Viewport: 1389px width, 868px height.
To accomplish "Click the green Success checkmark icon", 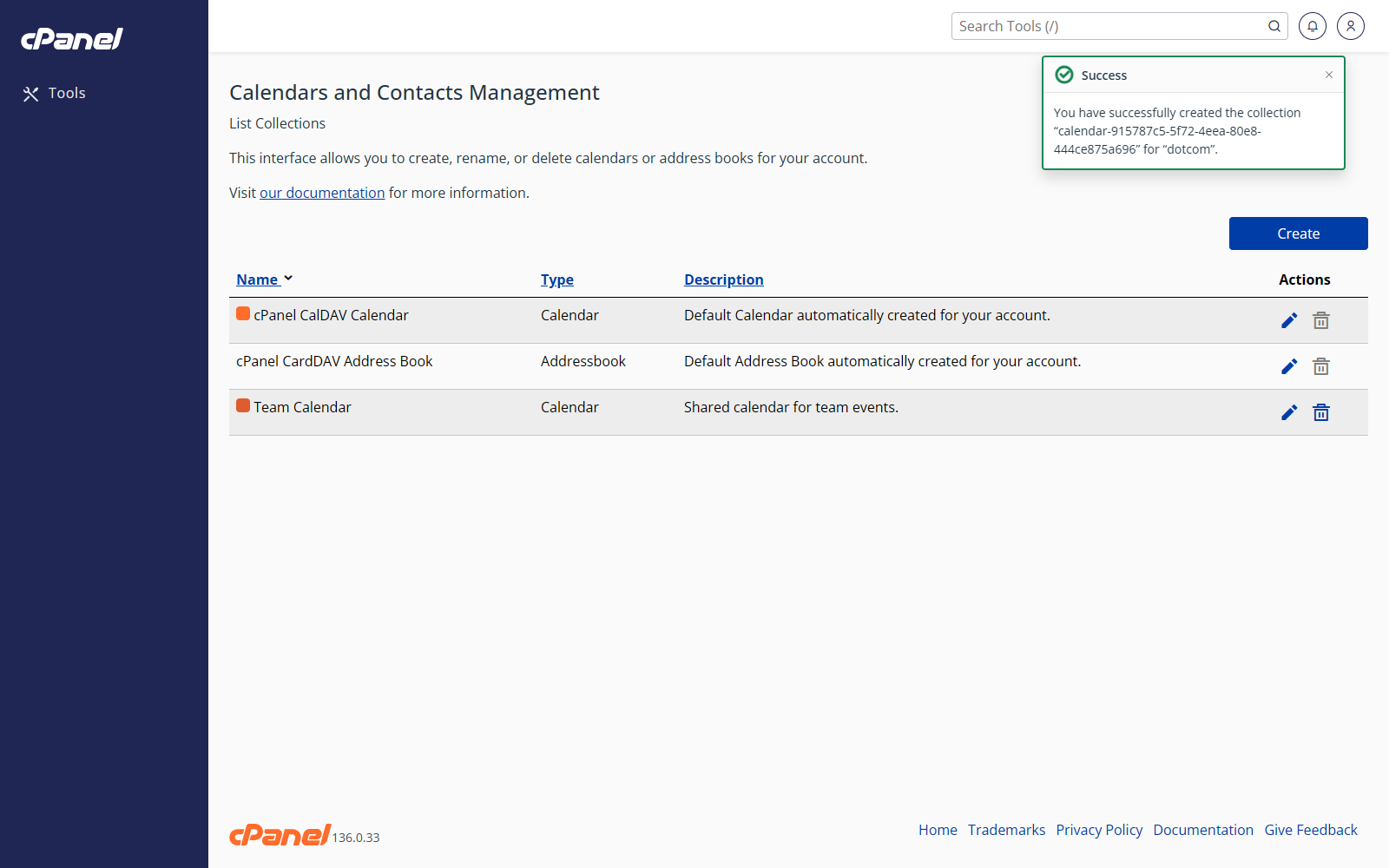I will point(1064,75).
